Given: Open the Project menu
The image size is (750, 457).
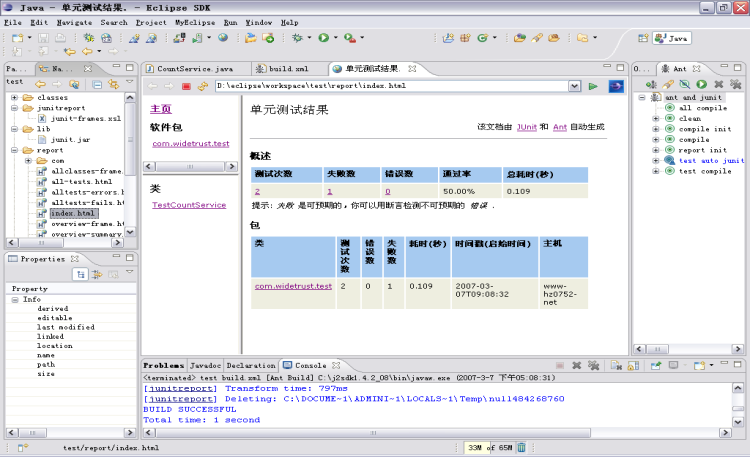Looking at the screenshot, I should tap(151, 22).
